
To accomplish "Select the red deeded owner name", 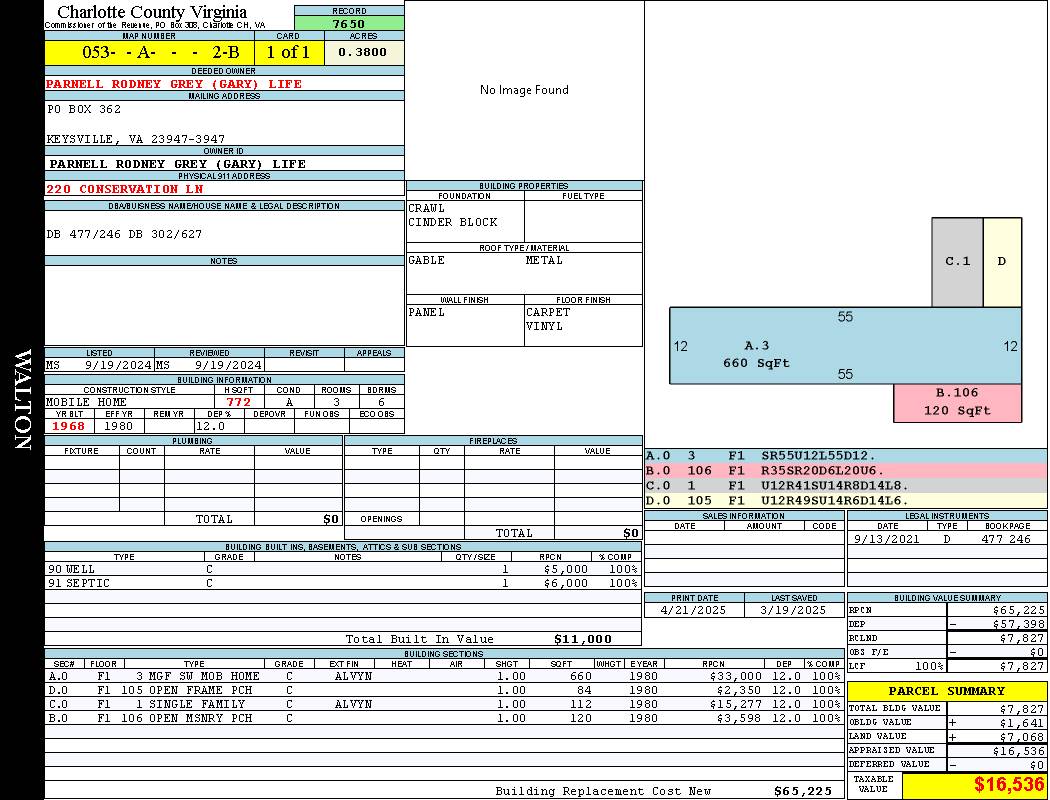I will pos(174,84).
